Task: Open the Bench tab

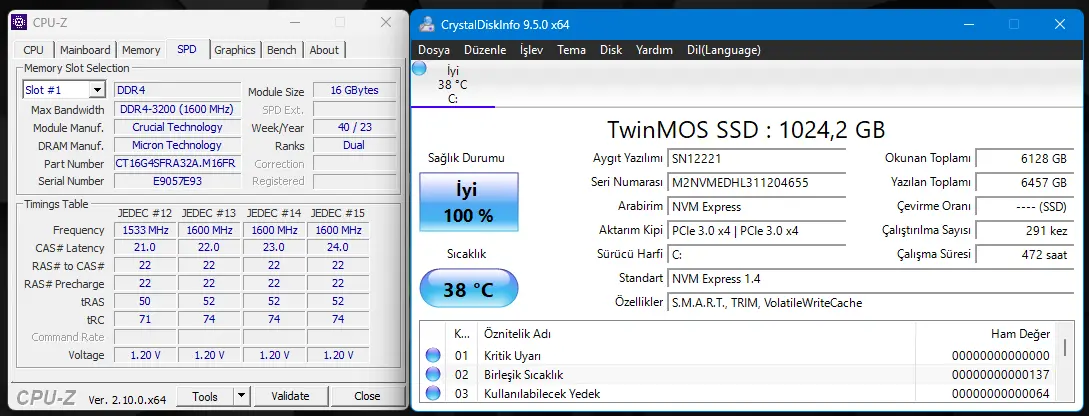Action: point(281,50)
